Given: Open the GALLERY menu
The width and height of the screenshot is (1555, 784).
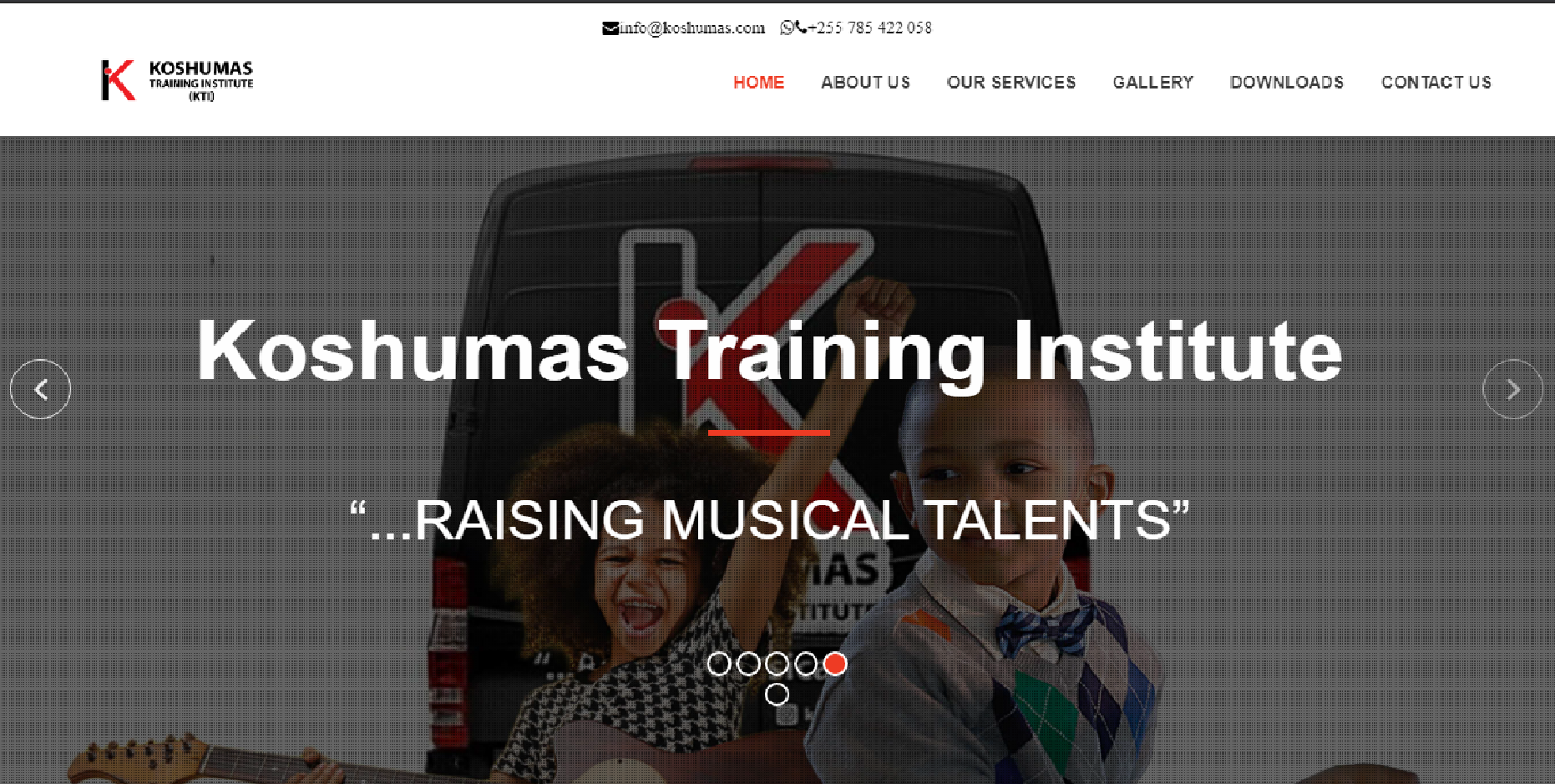Looking at the screenshot, I should click(1153, 83).
